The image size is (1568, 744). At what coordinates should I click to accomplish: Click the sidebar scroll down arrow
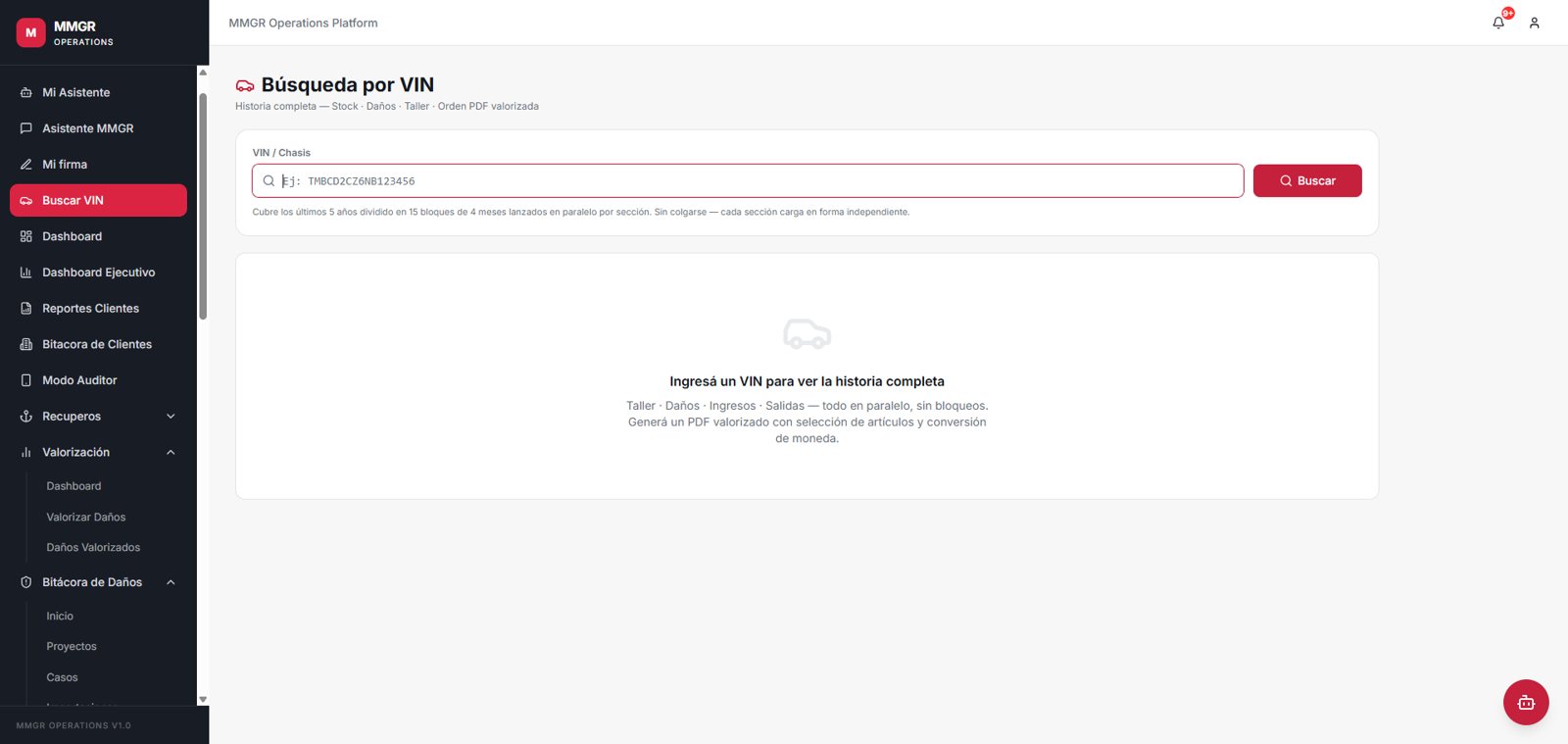pos(203,700)
